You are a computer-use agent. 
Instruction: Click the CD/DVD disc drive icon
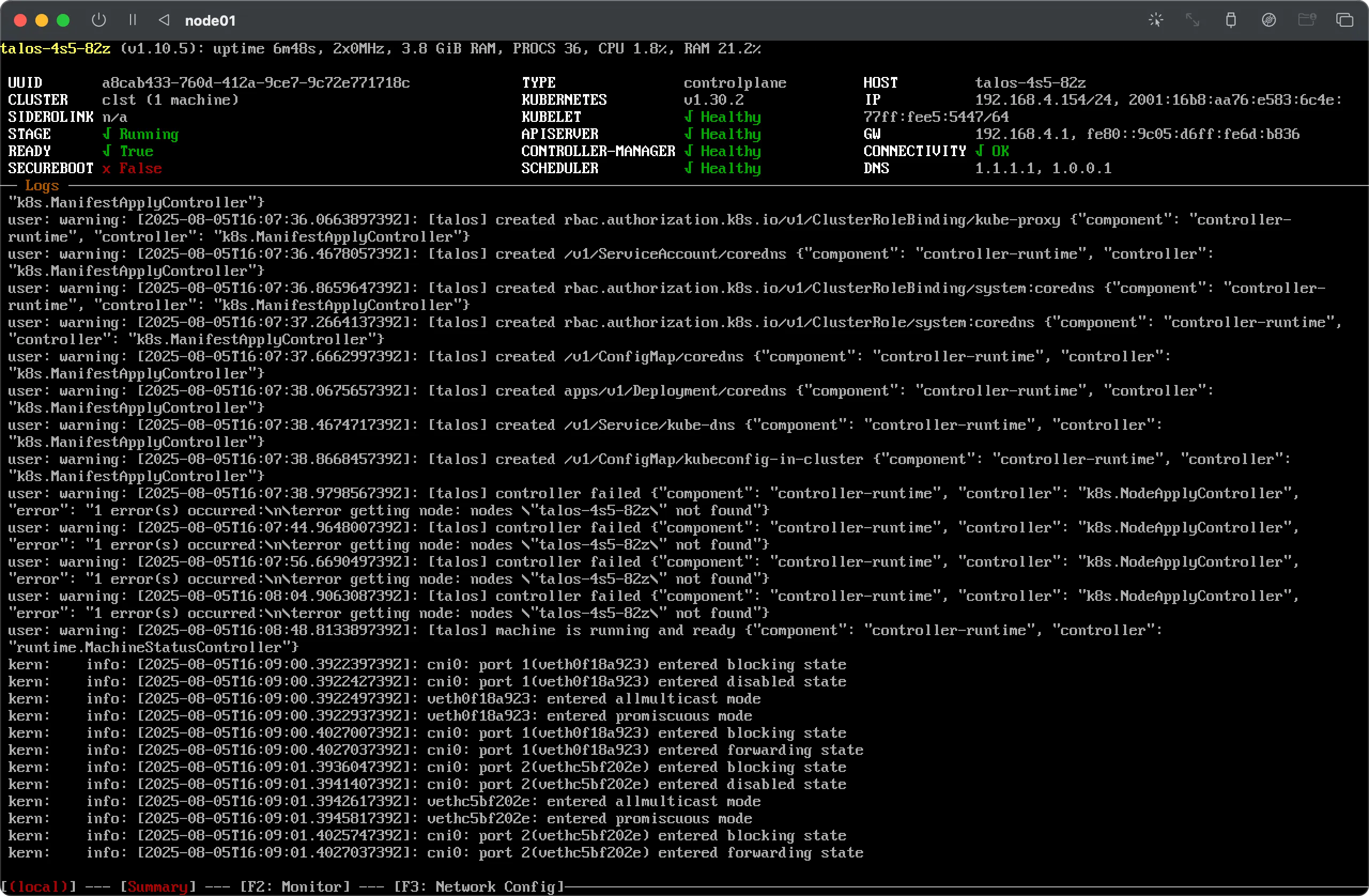[x=1269, y=20]
